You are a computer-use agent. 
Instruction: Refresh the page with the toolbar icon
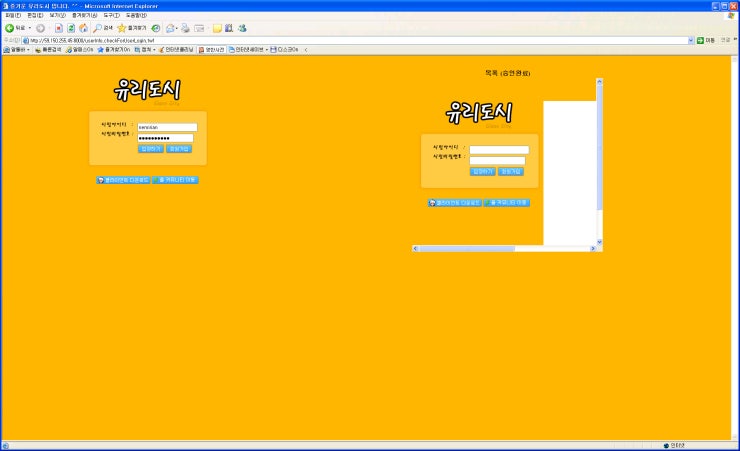[71, 28]
